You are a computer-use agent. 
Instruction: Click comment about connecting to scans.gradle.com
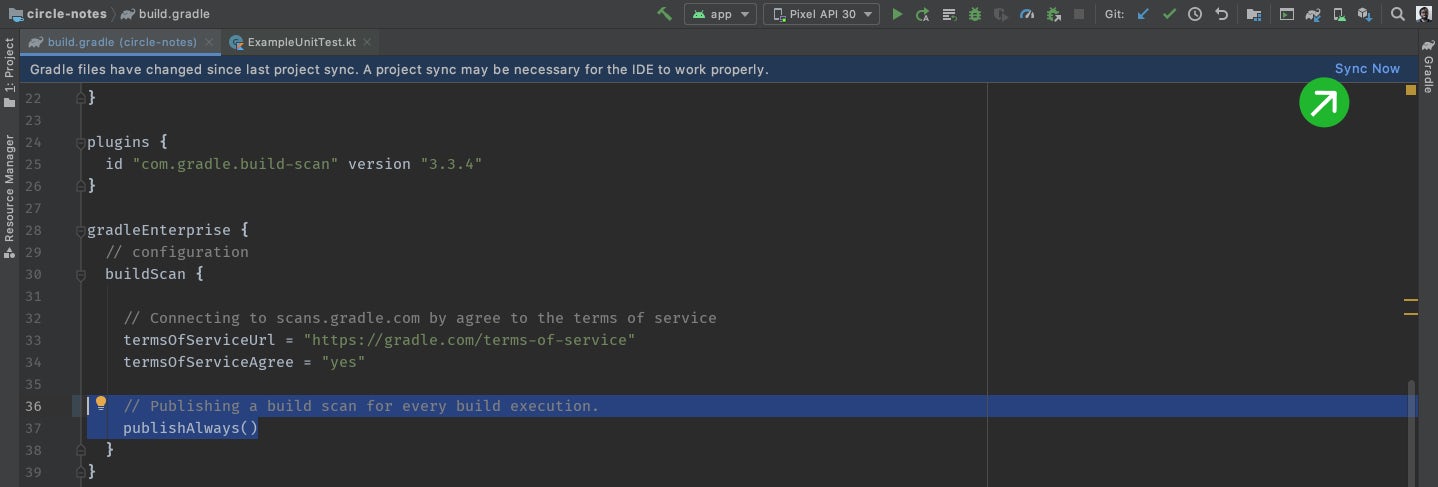[420, 318]
